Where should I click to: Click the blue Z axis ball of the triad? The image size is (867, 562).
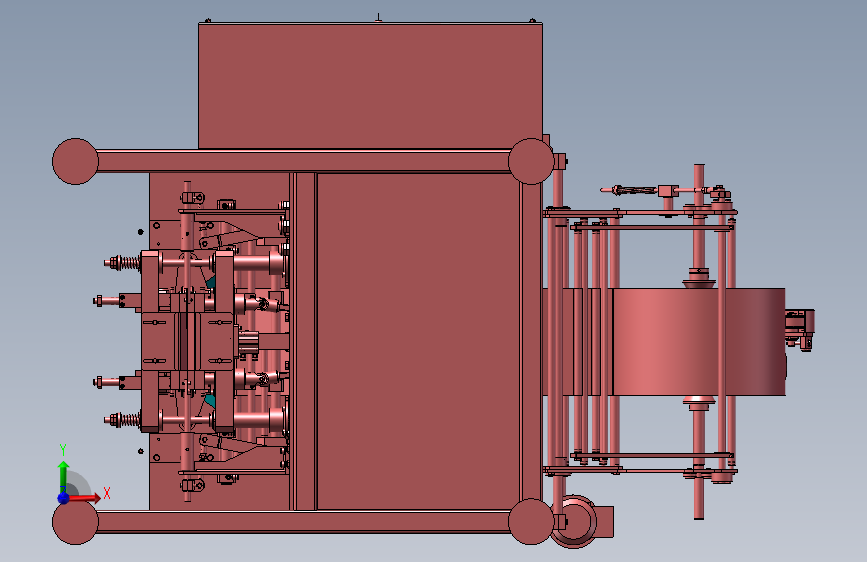64,498
